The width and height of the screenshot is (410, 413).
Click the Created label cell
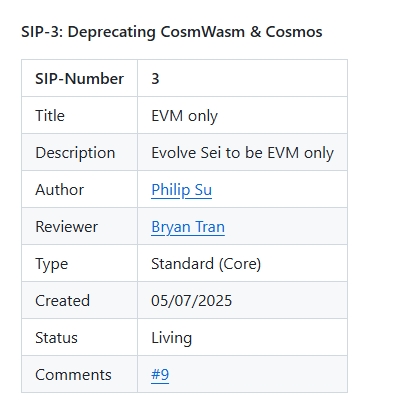coord(80,300)
